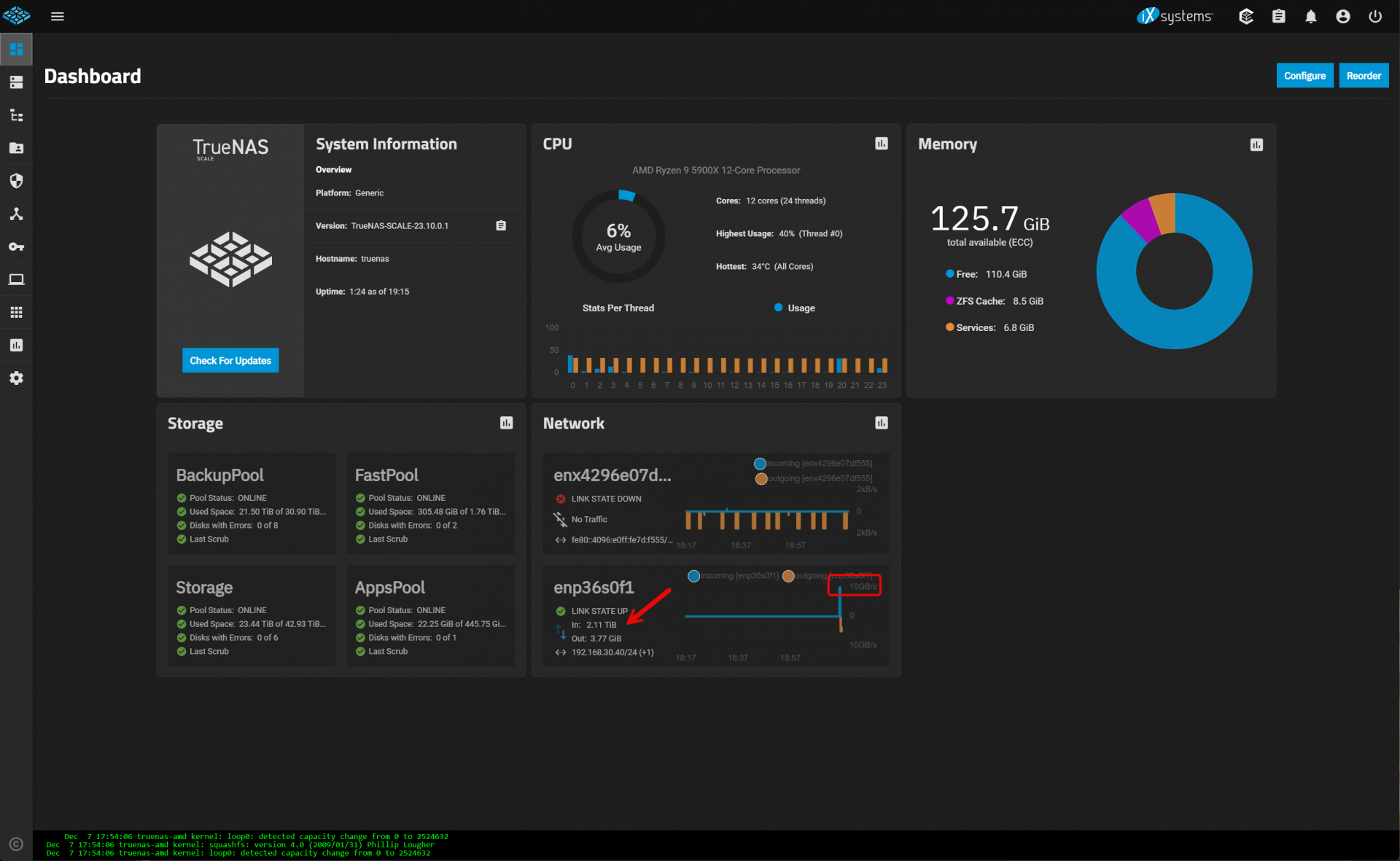Image resolution: width=1400 pixels, height=861 pixels.
Task: Toggle outgoing enp36s0f1 legend marker
Action: tap(788, 576)
